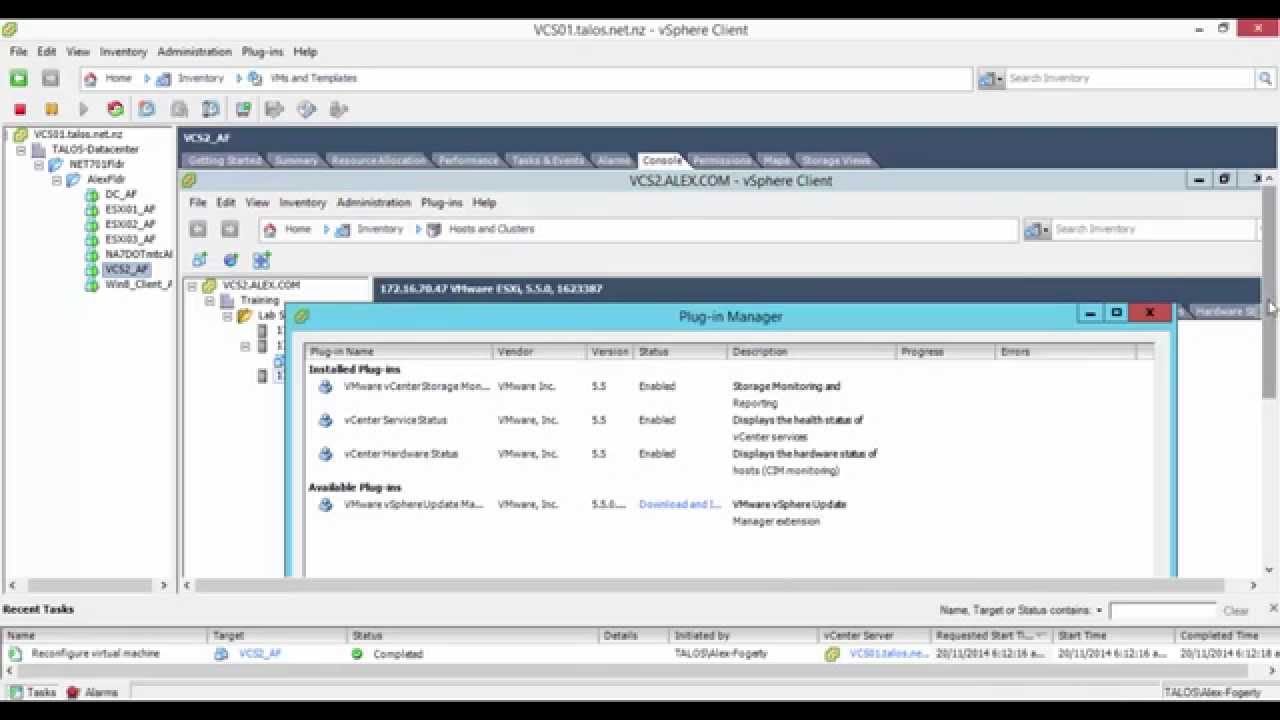Select the Win8_Client virtual machine
This screenshot has height=720, width=1280.
[138, 285]
